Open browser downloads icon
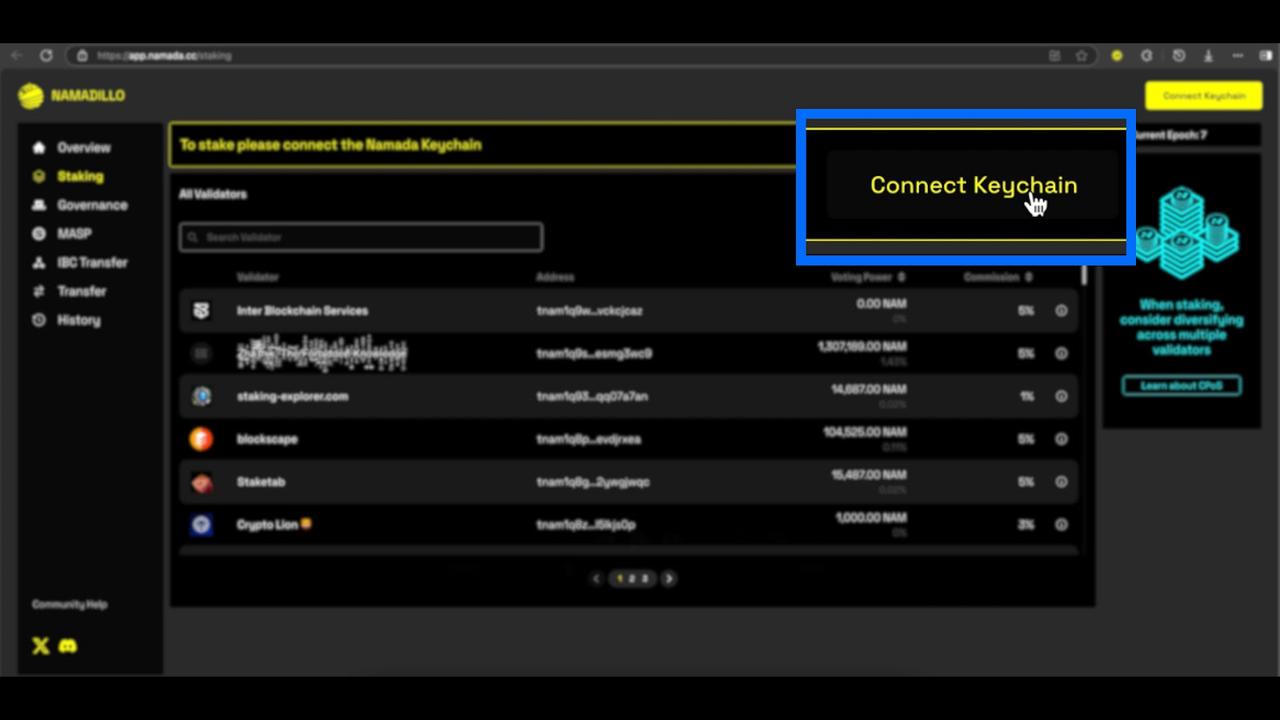1280x720 pixels. pyautogui.click(x=1208, y=56)
